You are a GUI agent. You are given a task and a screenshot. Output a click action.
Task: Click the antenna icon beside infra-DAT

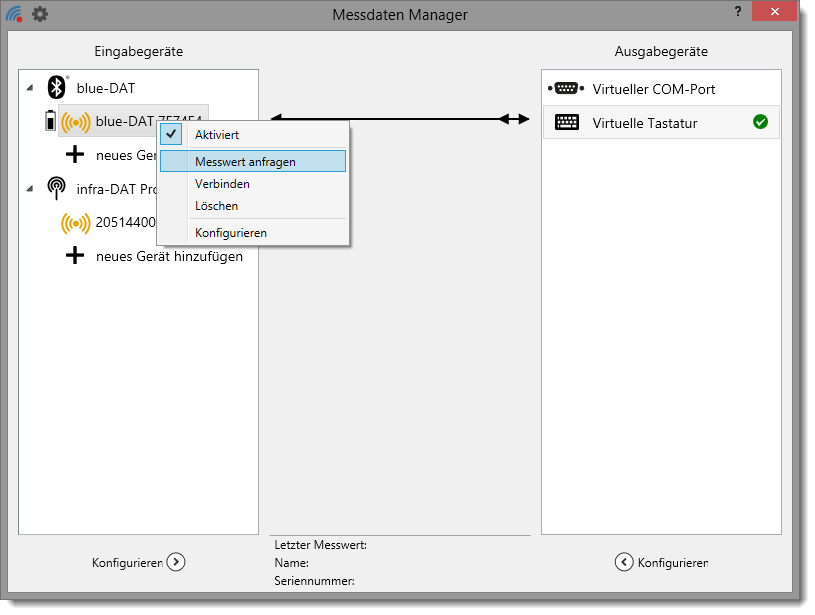57,189
